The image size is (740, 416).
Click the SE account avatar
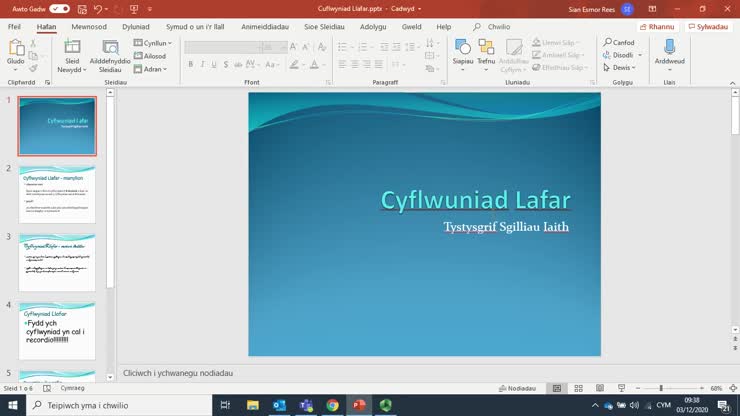coord(627,9)
